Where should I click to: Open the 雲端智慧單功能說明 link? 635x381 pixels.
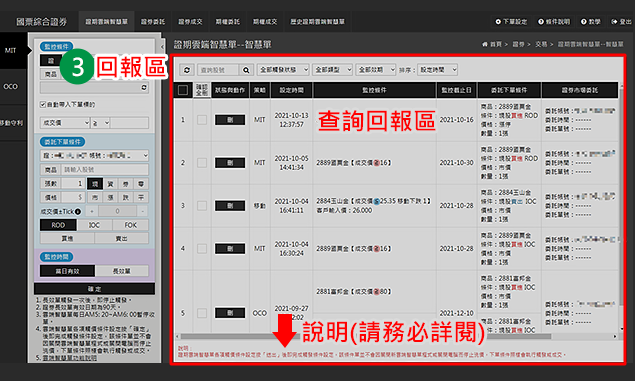tap(69, 358)
